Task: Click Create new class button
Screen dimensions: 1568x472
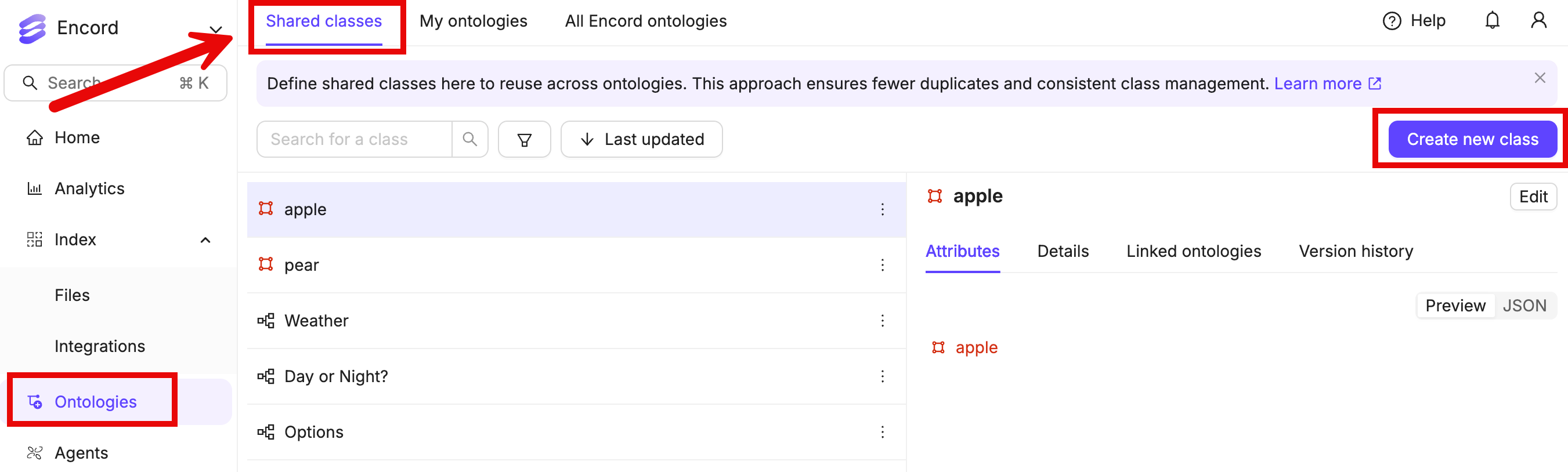Action: 1472,139
